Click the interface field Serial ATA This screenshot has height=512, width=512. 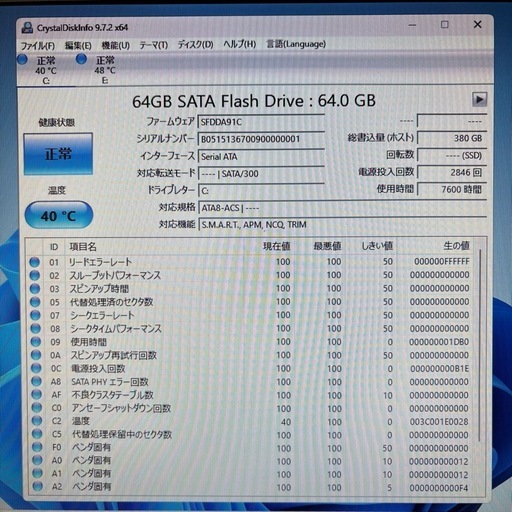click(261, 156)
